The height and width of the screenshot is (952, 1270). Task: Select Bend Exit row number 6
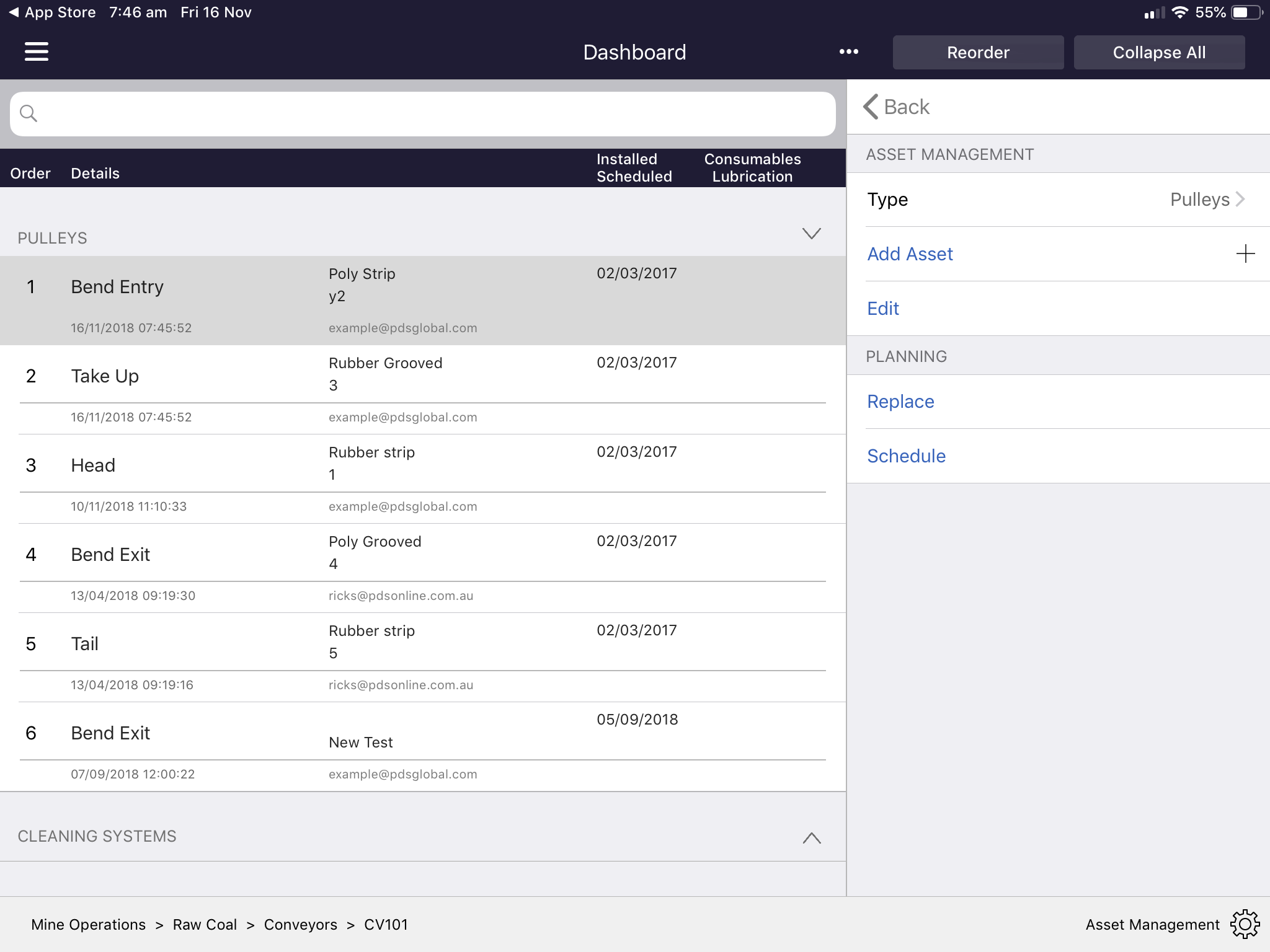click(423, 747)
